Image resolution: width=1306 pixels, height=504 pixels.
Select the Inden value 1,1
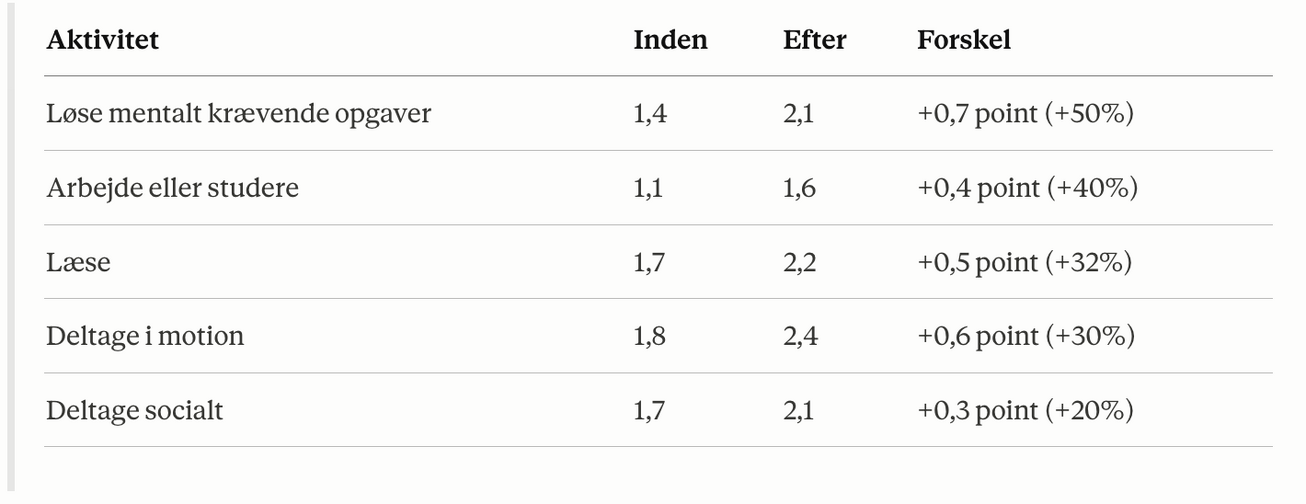[x=649, y=188]
